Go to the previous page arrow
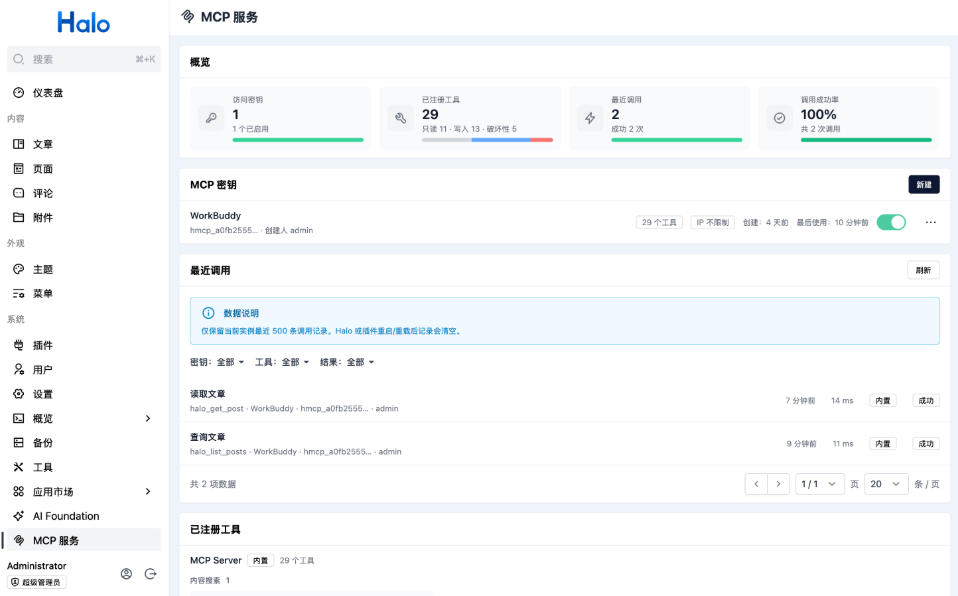The height and width of the screenshot is (596, 958). coord(756,484)
